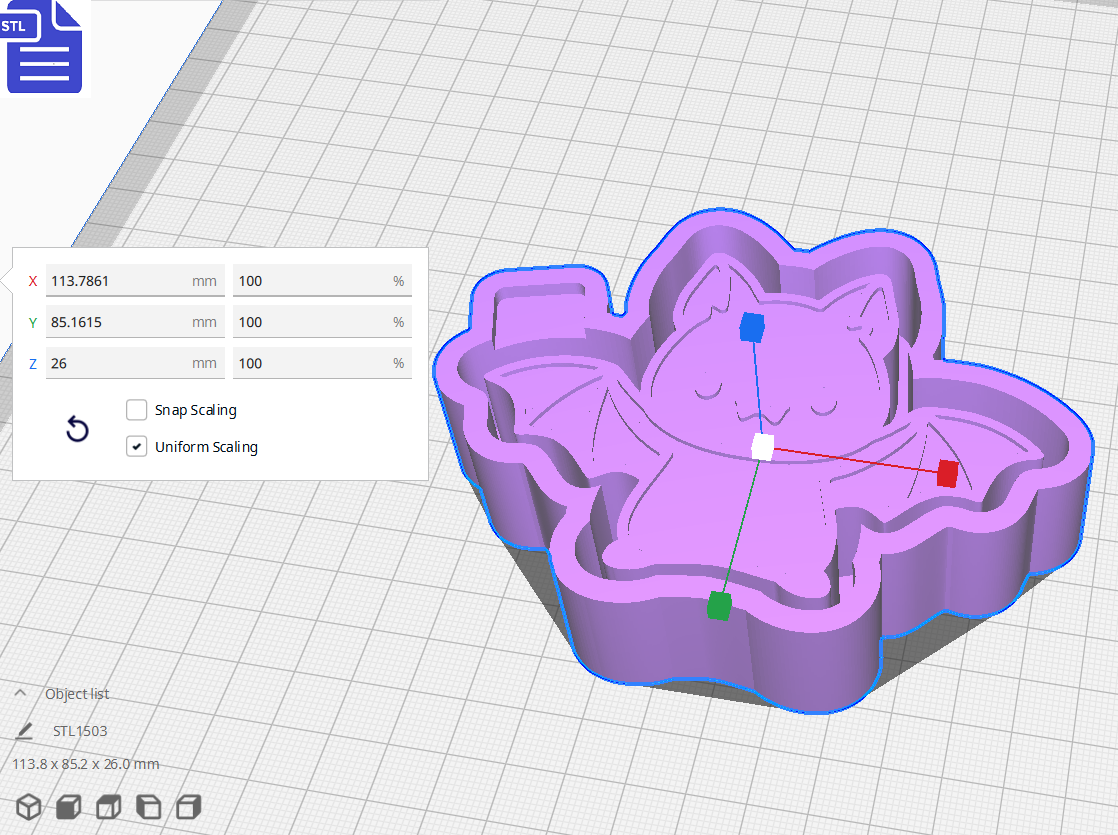Select the left side view icon
This screenshot has height=835, width=1118.
tap(148, 807)
